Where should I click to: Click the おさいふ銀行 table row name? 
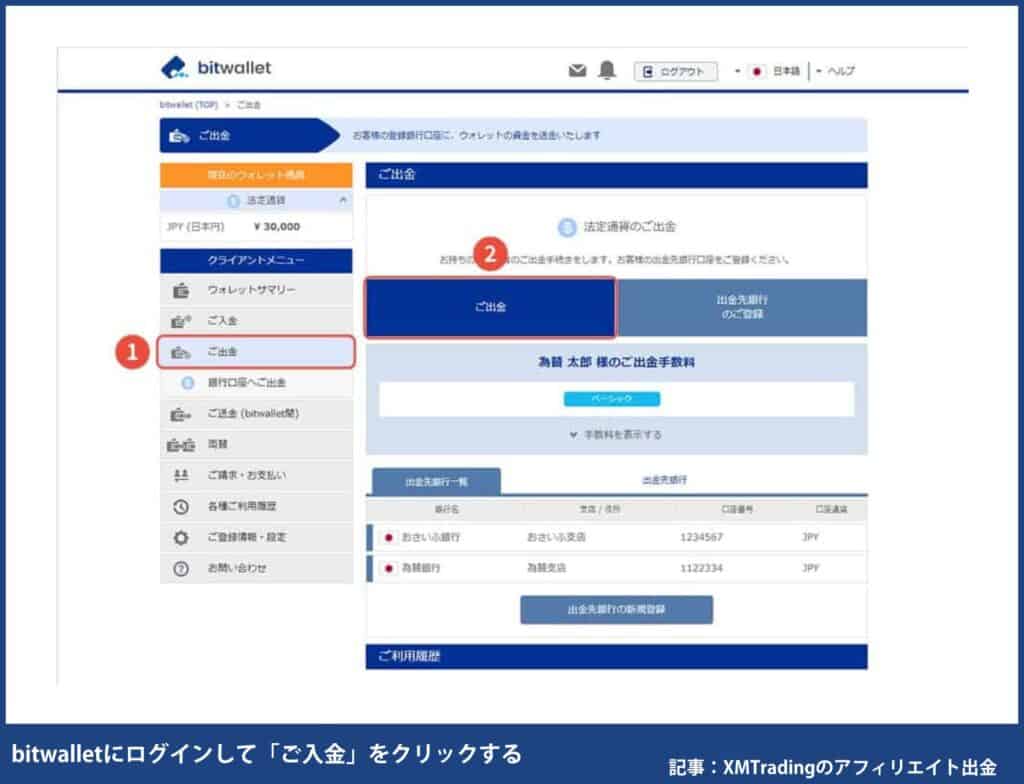430,537
